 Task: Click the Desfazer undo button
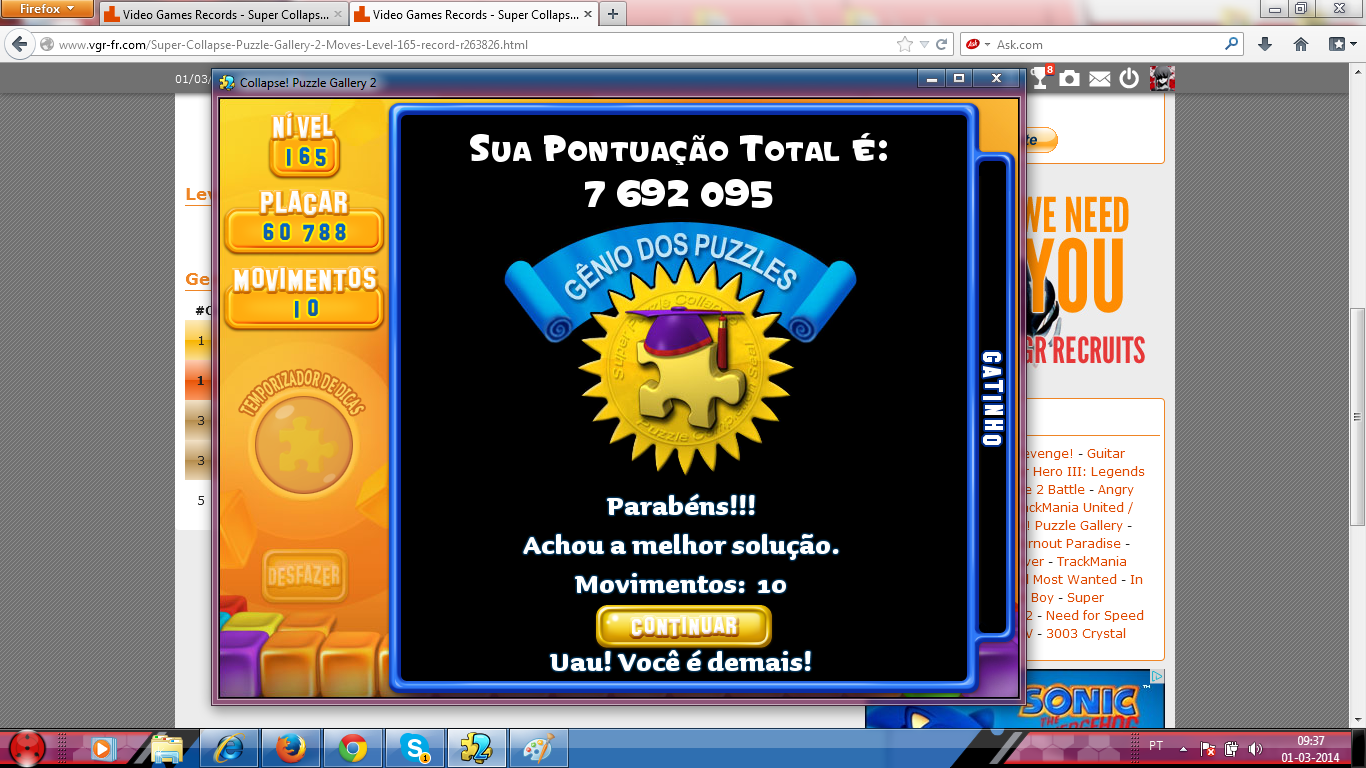[305, 576]
